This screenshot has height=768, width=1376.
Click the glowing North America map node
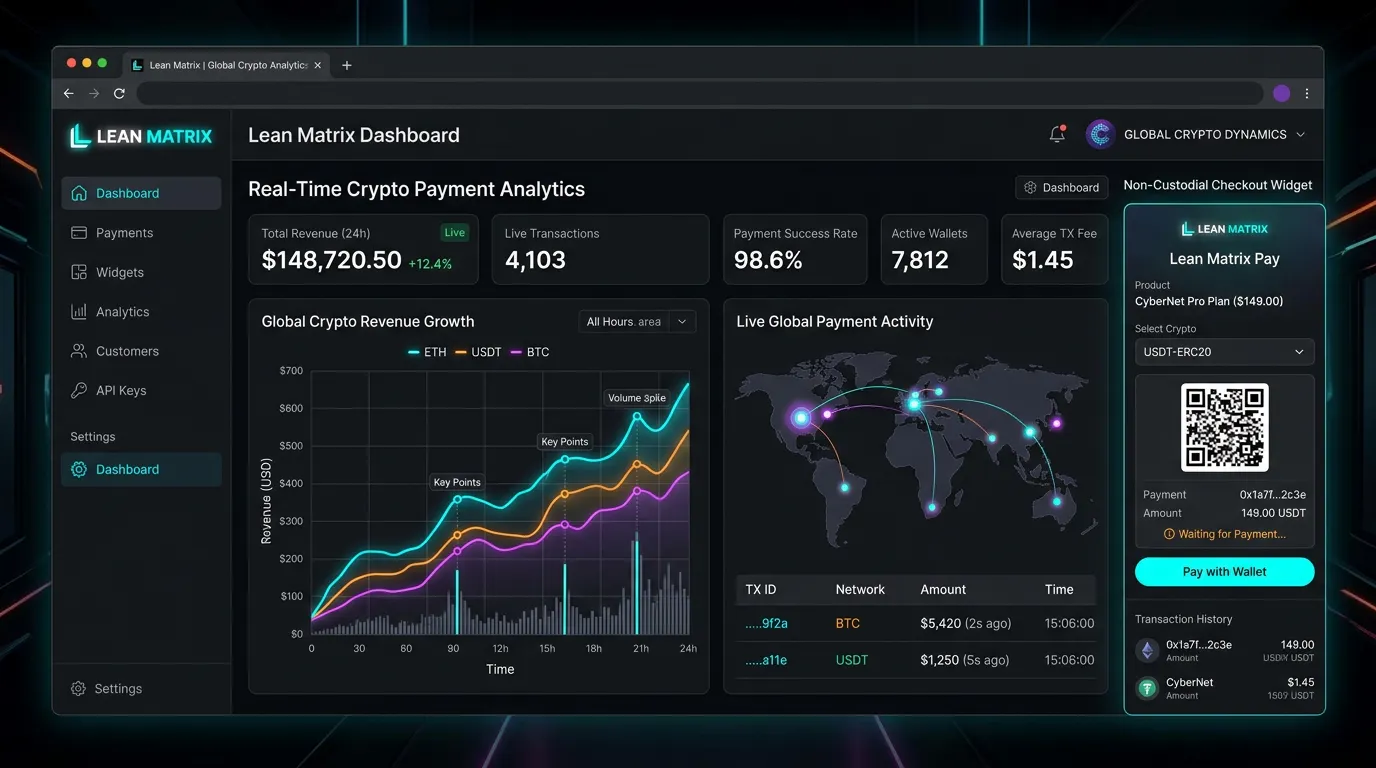(801, 418)
